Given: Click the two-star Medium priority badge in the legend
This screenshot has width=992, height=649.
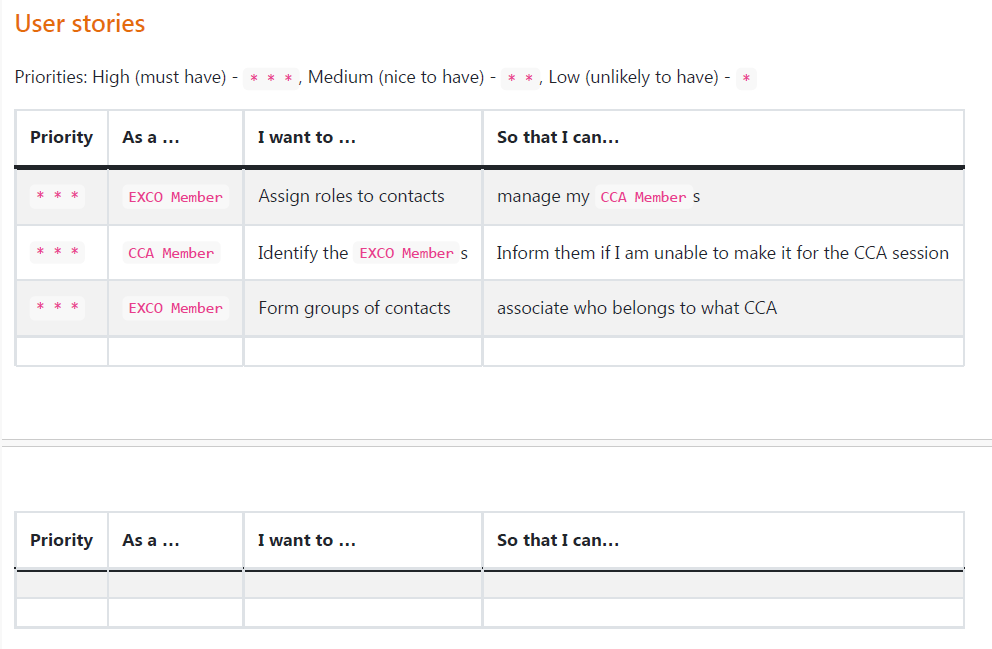Looking at the screenshot, I should coord(519,78).
